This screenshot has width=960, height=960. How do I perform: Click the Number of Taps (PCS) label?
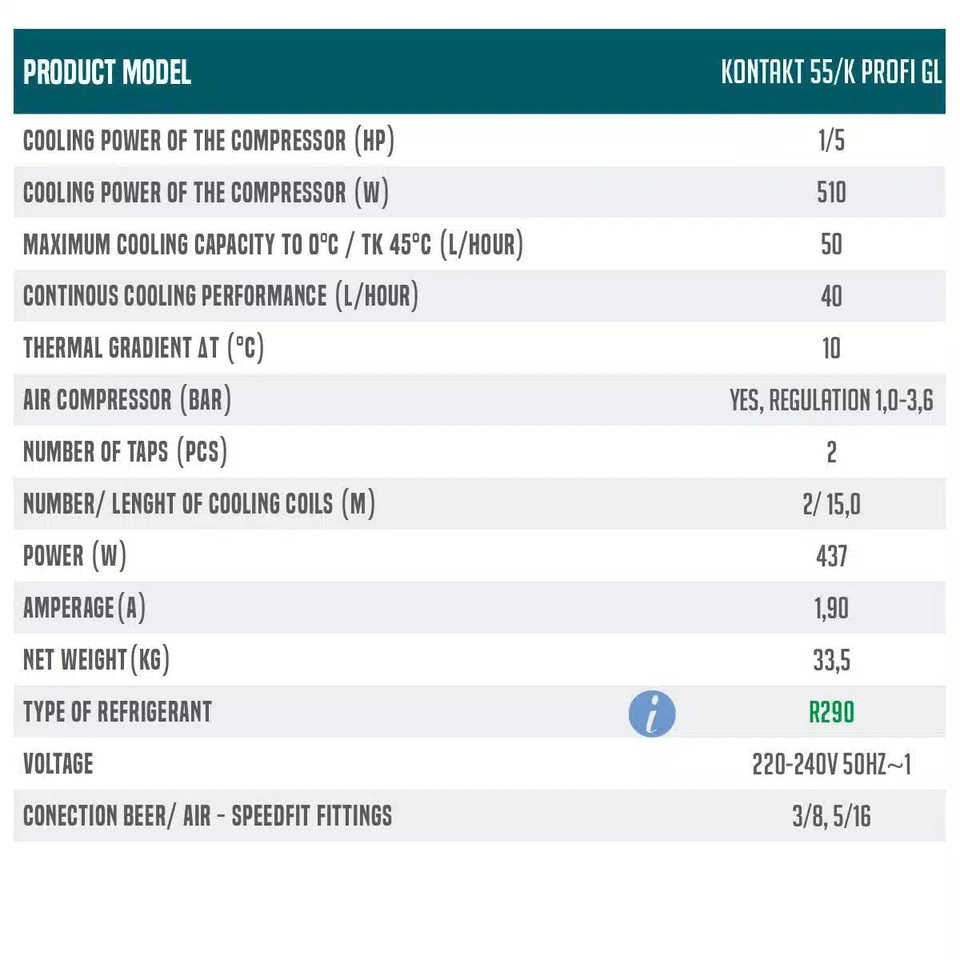tap(125, 452)
